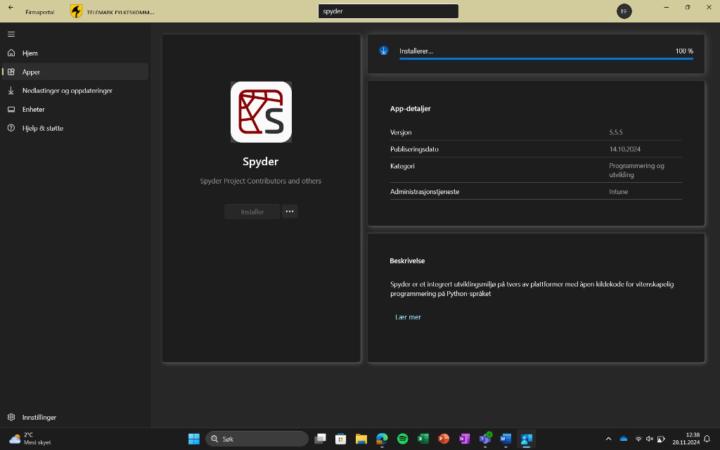Open the user profile avatar
Screen dimensions: 720x450
click(624, 11)
